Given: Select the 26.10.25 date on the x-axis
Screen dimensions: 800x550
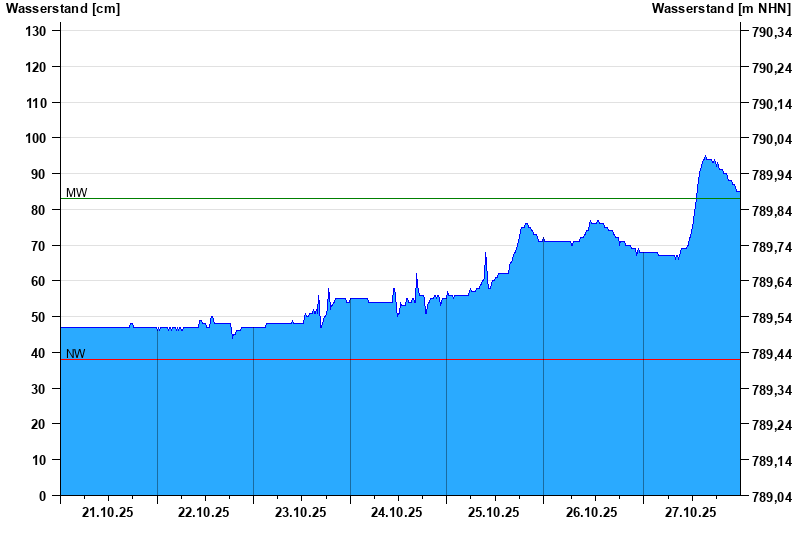Looking at the screenshot, I should pos(591,512).
